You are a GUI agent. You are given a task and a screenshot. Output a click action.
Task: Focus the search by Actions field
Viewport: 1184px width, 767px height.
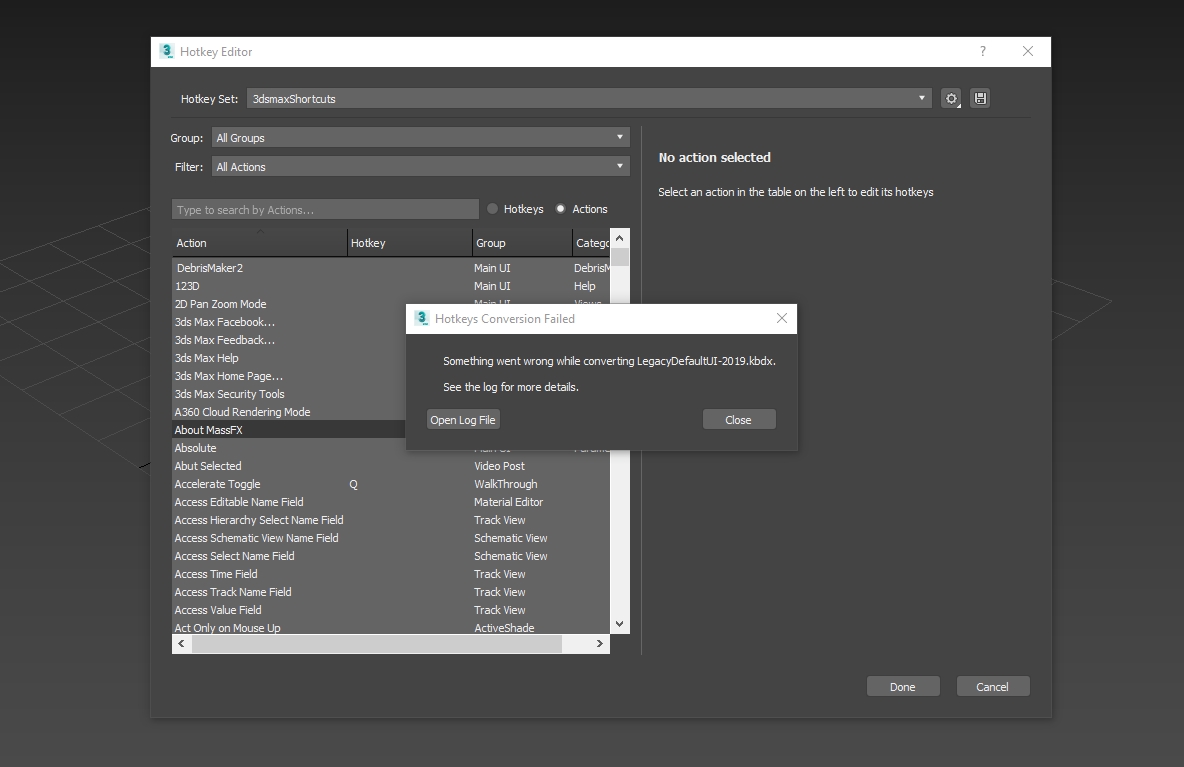325,209
